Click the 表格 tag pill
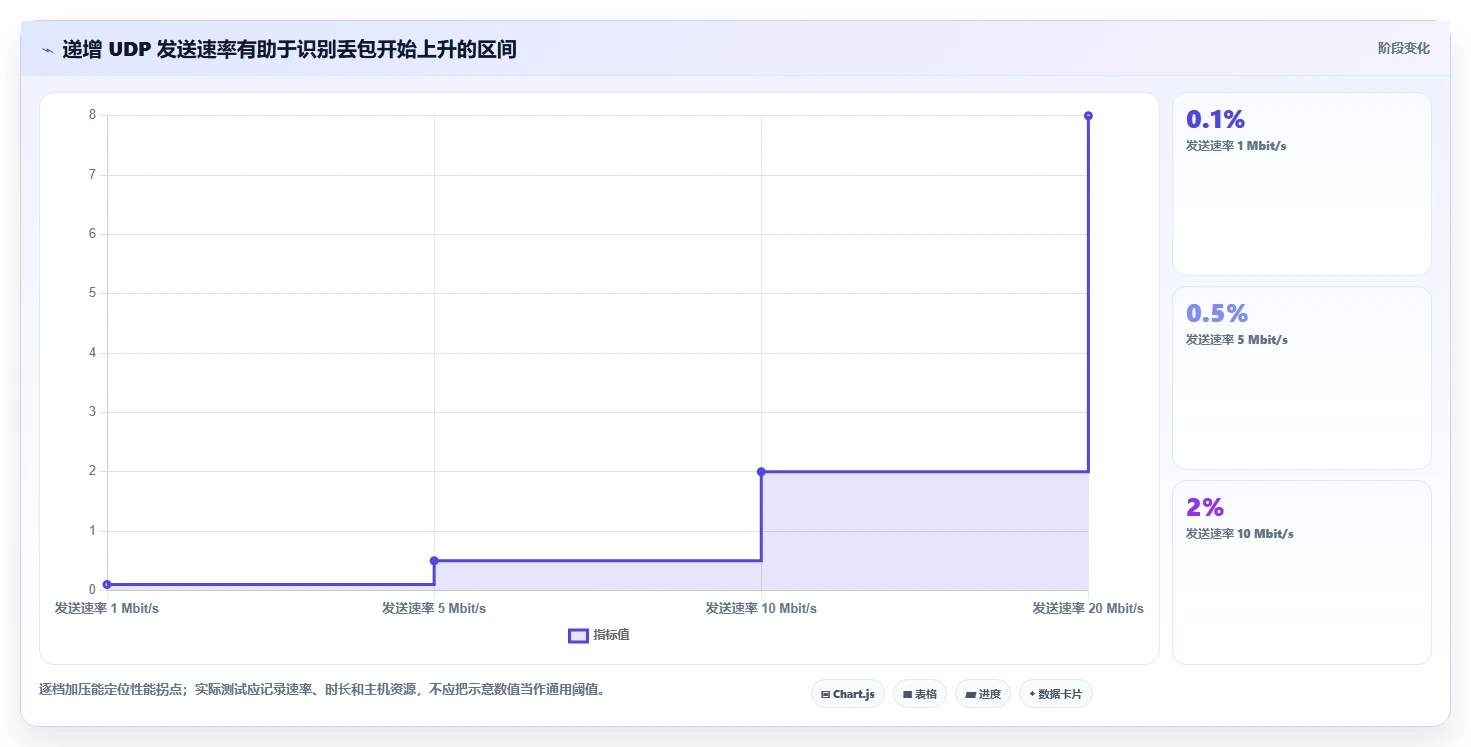The width and height of the screenshot is (1471, 747). [919, 694]
